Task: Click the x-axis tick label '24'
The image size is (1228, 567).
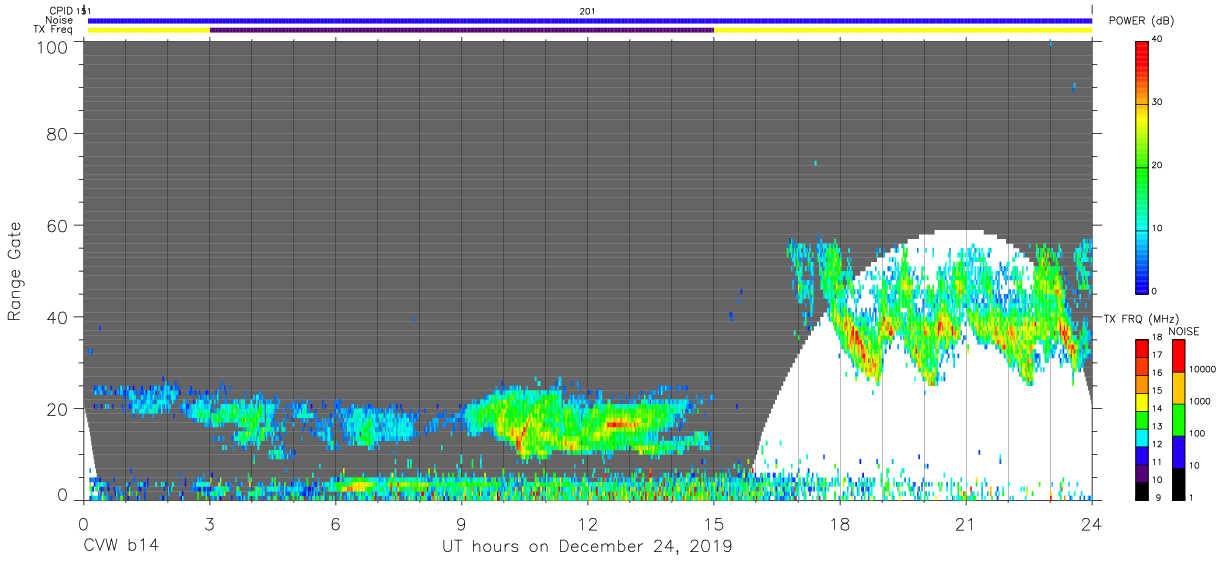Action: [x=1092, y=523]
